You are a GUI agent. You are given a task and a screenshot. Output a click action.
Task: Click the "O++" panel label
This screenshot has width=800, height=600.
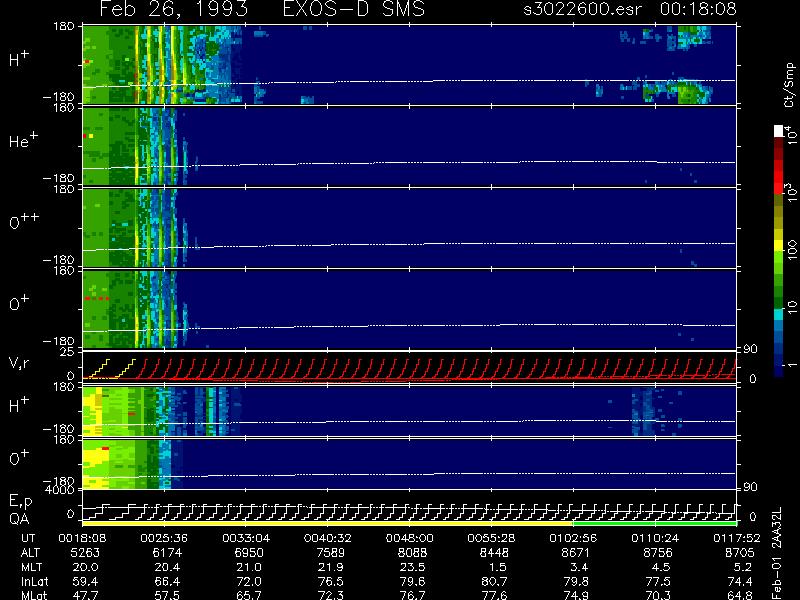[x=24, y=221]
